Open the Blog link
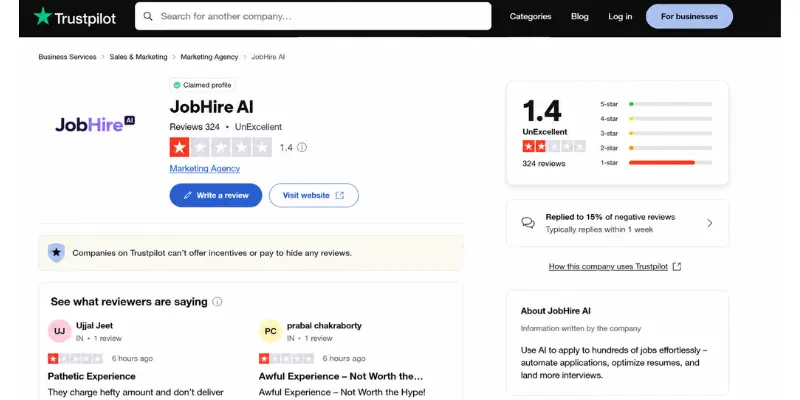The height and width of the screenshot is (400, 800). [580, 16]
